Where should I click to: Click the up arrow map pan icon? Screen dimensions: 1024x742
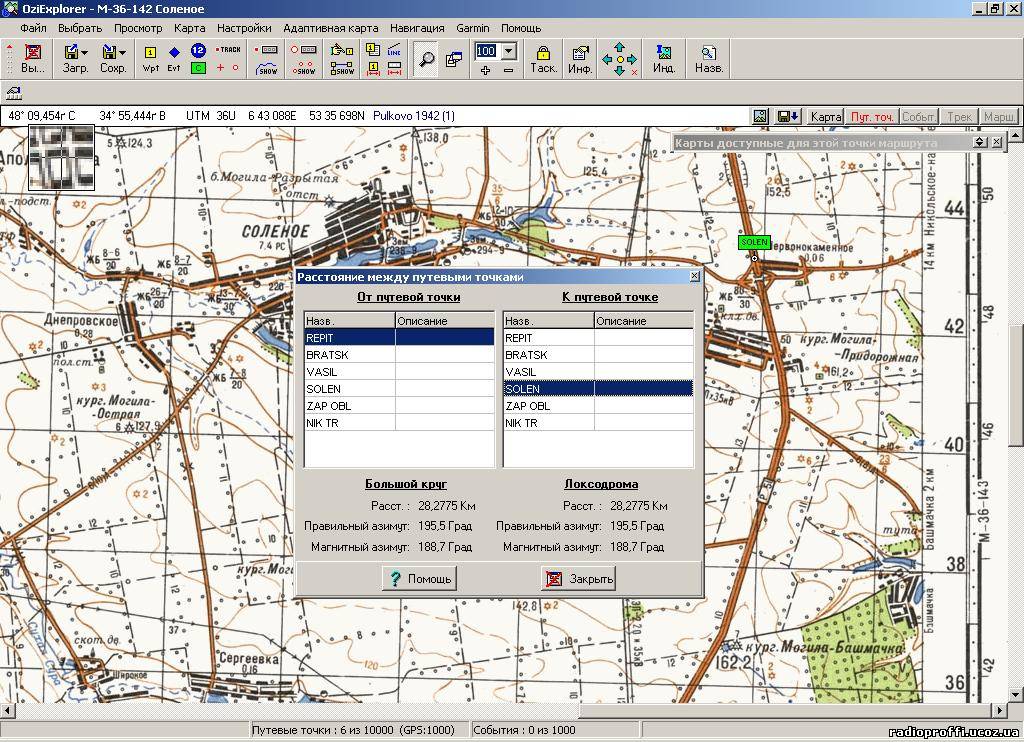pyautogui.click(x=619, y=46)
